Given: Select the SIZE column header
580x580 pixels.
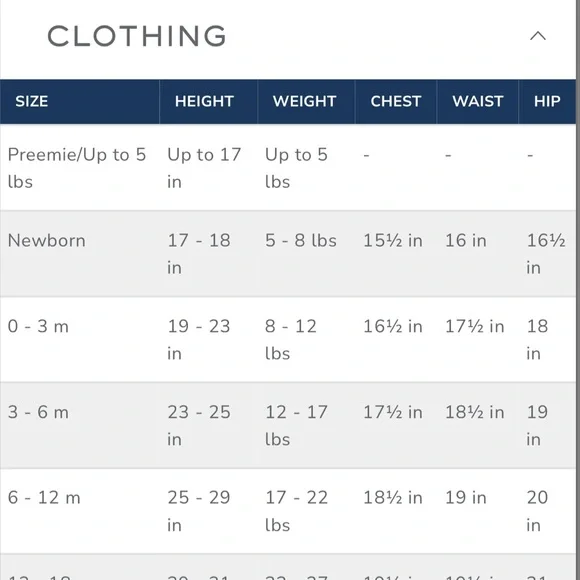Looking at the screenshot, I should (32, 101).
